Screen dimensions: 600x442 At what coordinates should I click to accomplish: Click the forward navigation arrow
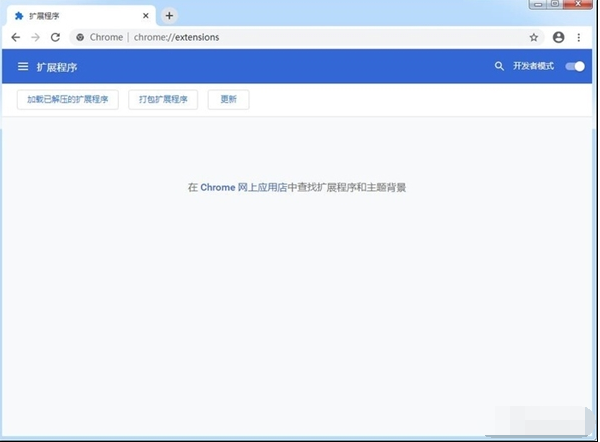(x=36, y=37)
